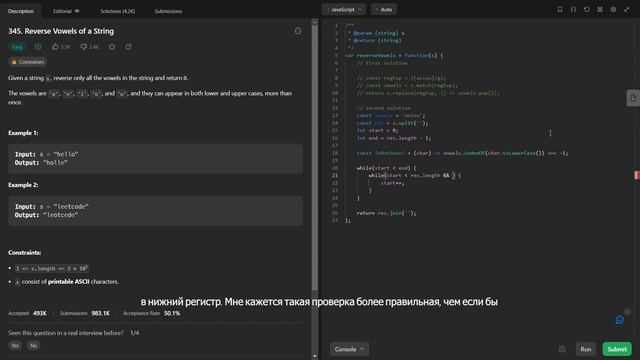This screenshot has width=640, height=360.
Task: Answer No to the interview question
Action: click(33, 346)
